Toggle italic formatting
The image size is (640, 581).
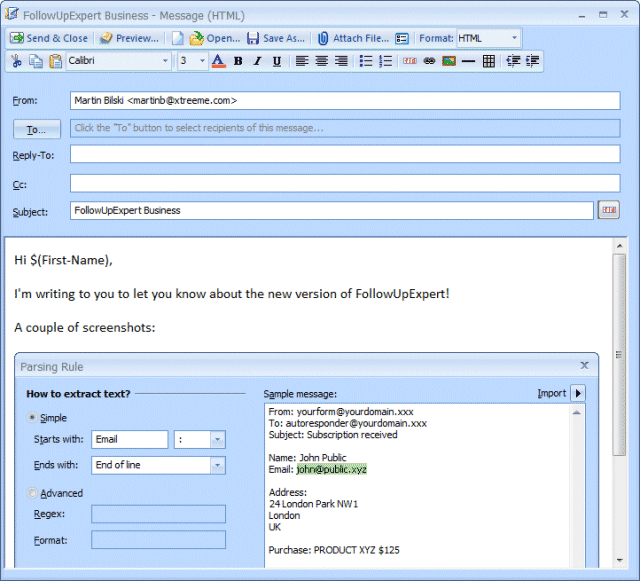[257, 61]
